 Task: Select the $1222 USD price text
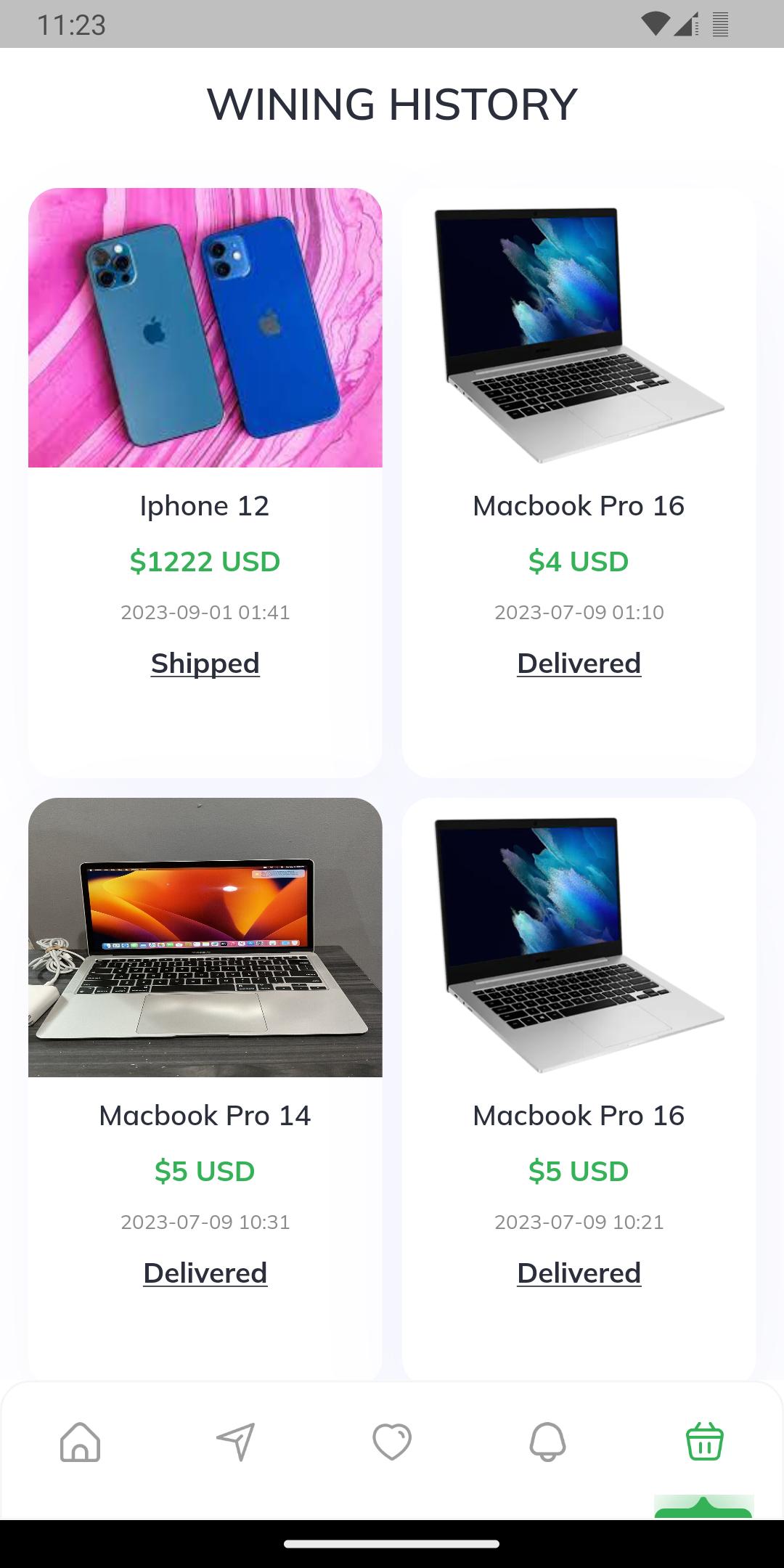pyautogui.click(x=205, y=562)
